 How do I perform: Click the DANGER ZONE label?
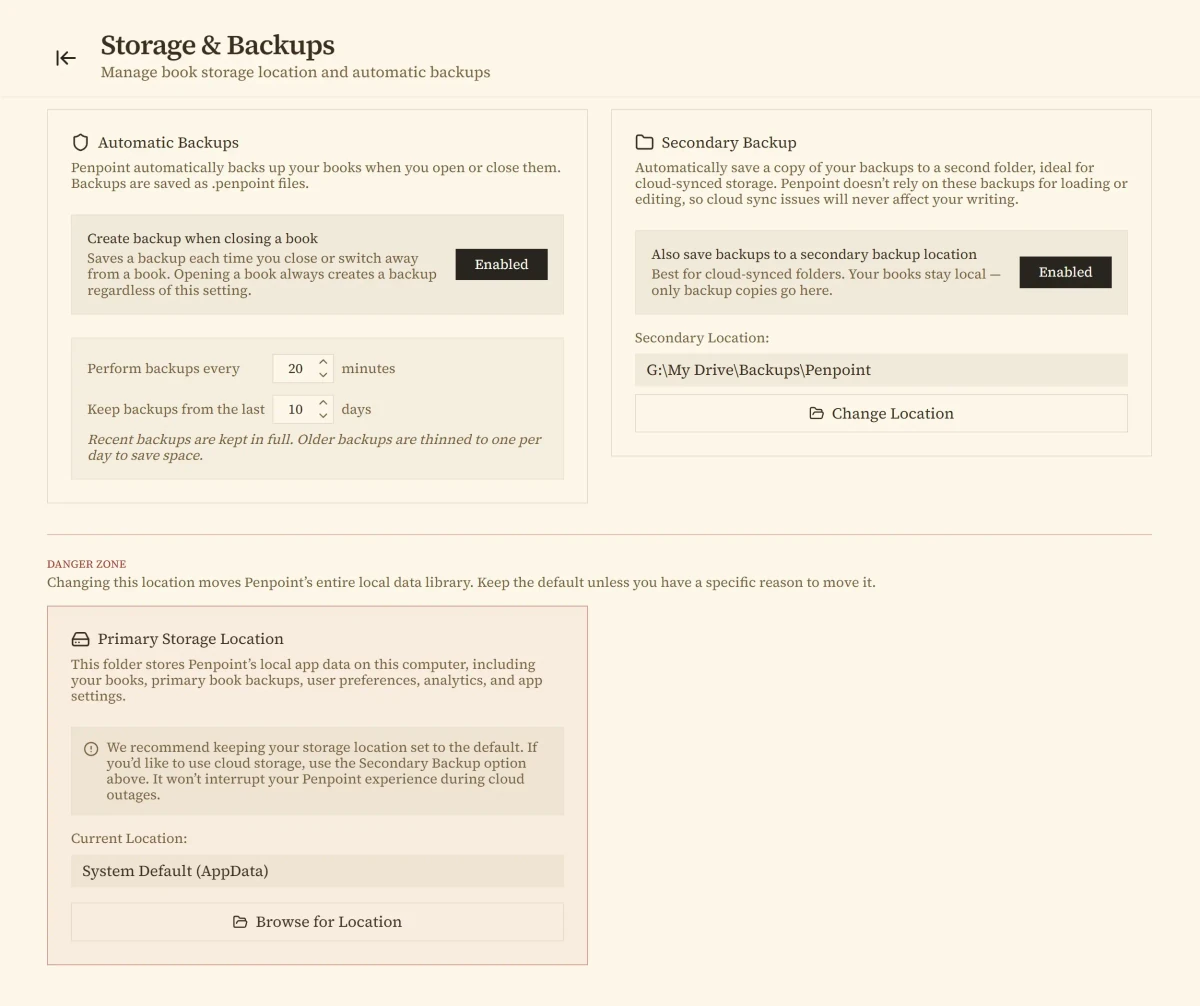pyautogui.click(x=87, y=564)
